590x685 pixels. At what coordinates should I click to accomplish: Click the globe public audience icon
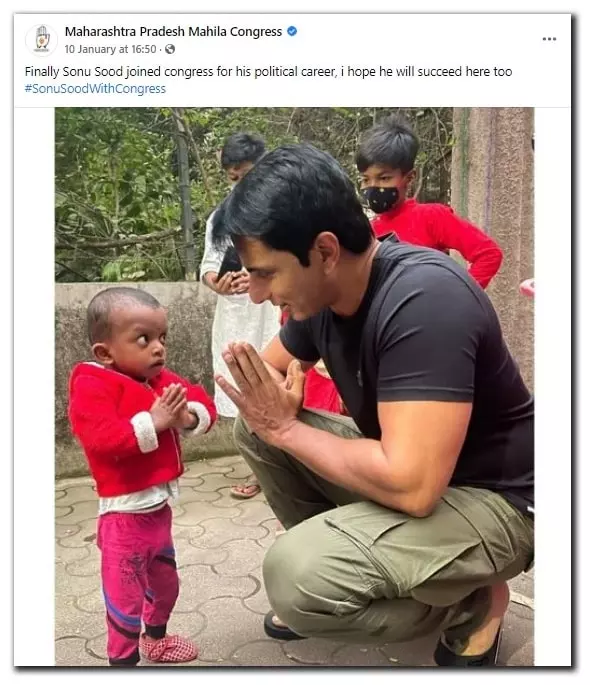[170, 49]
